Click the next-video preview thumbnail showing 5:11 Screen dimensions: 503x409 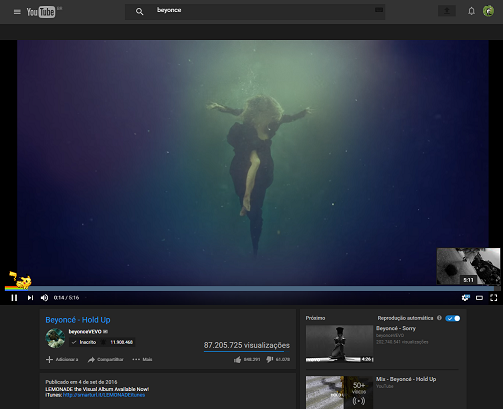point(468,266)
